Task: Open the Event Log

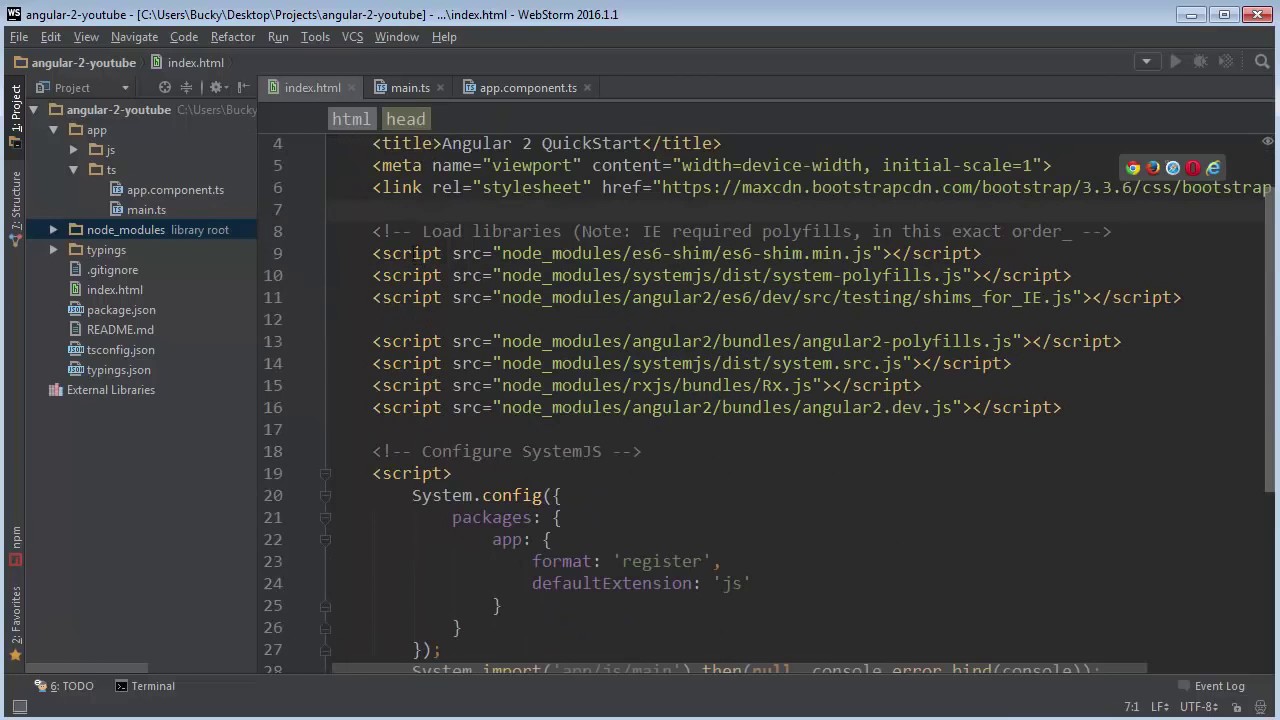Action: pyautogui.click(x=1211, y=686)
